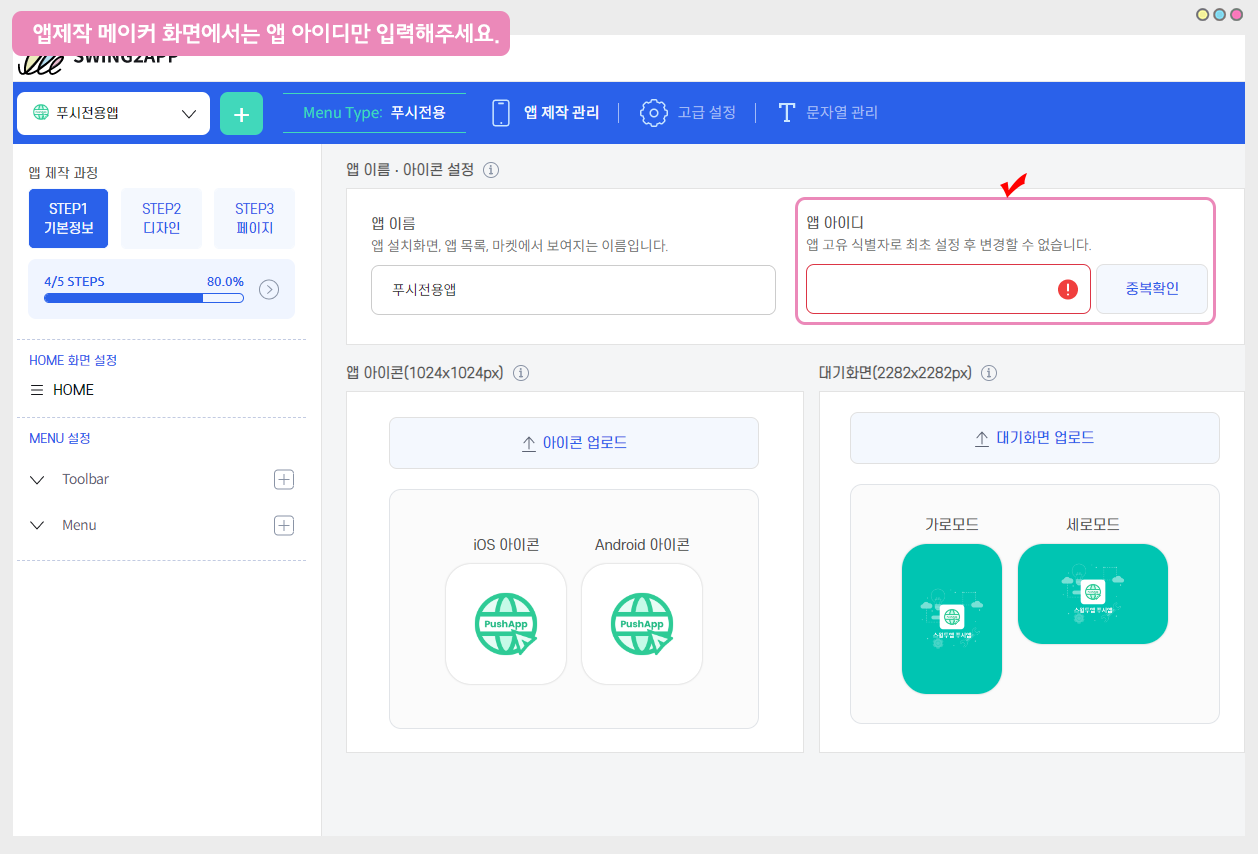The width and height of the screenshot is (1258, 854).
Task: Expand the Menu chevron in MENU 설정
Action: [x=38, y=526]
